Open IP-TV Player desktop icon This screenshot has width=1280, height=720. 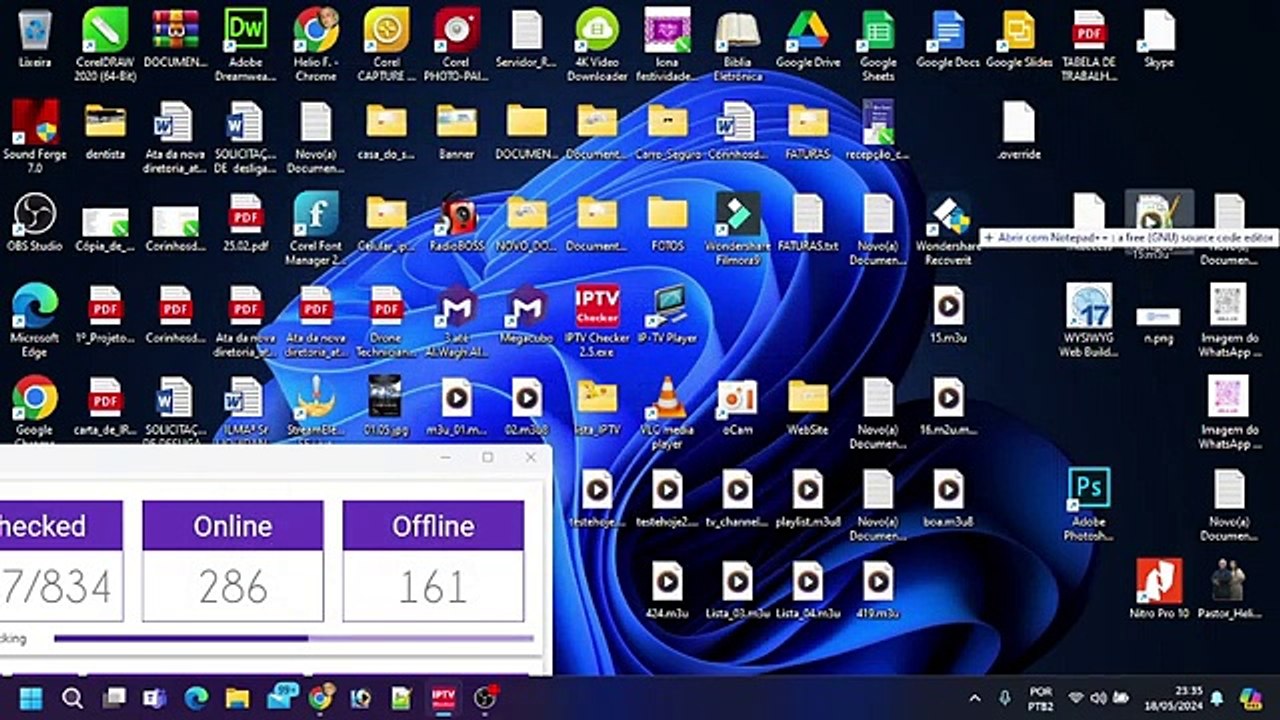(667, 315)
